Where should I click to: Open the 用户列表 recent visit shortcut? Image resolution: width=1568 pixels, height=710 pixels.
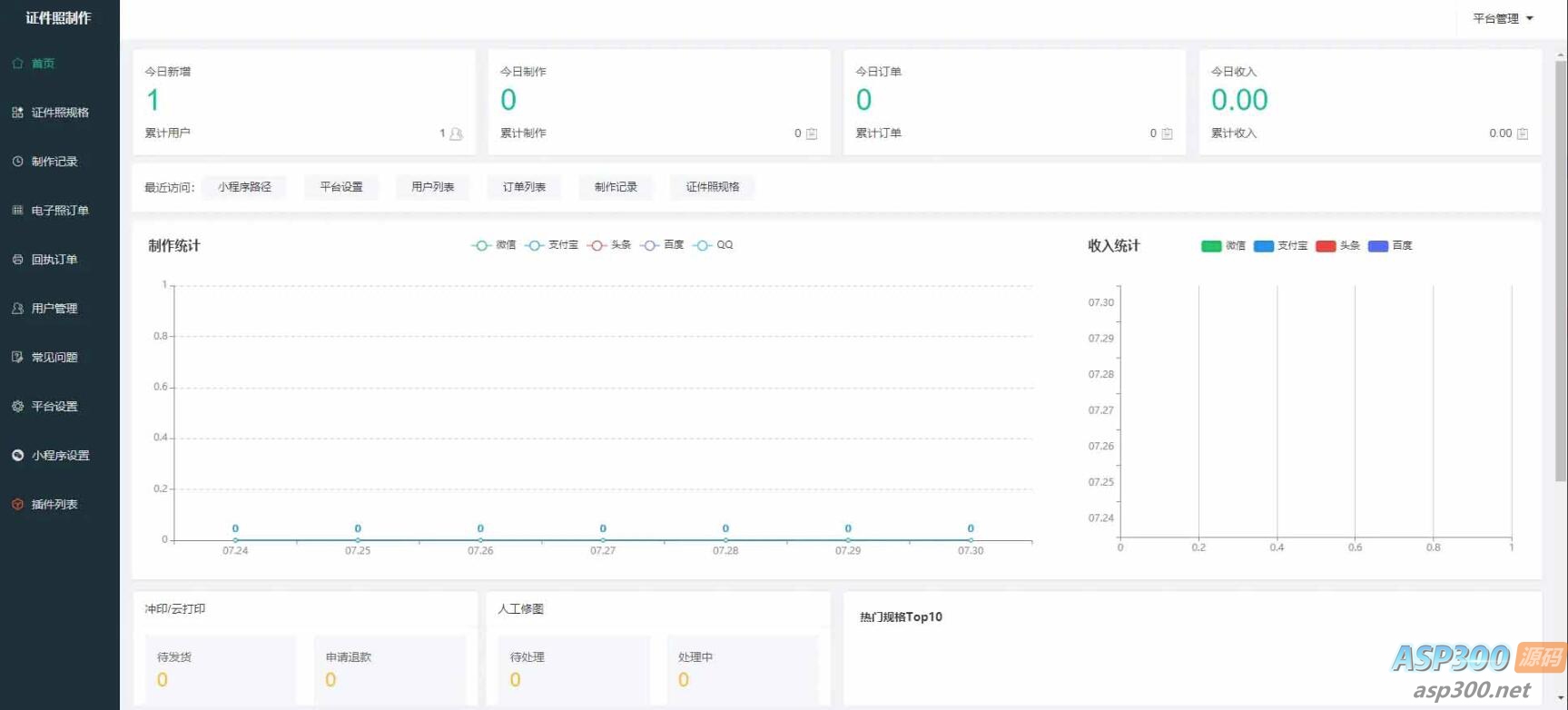[432, 187]
